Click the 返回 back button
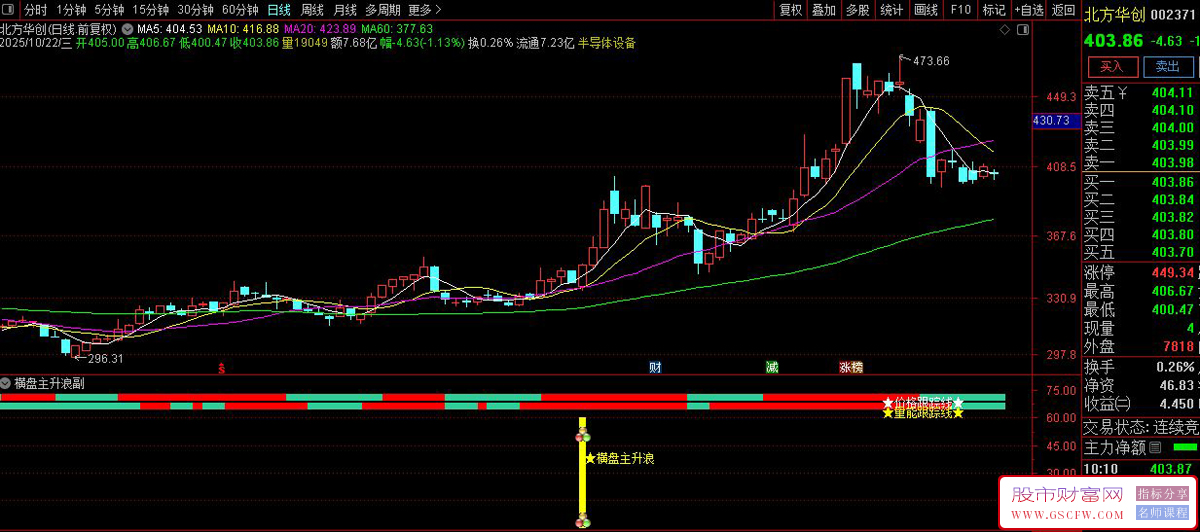Viewport: 1200px width, 532px height. coord(1063,10)
